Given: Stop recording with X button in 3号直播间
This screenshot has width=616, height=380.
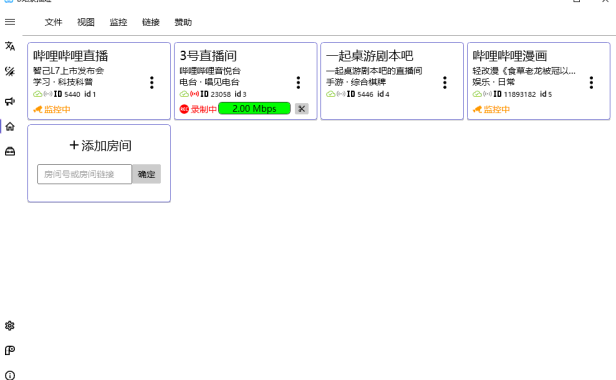Looking at the screenshot, I should click(302, 109).
